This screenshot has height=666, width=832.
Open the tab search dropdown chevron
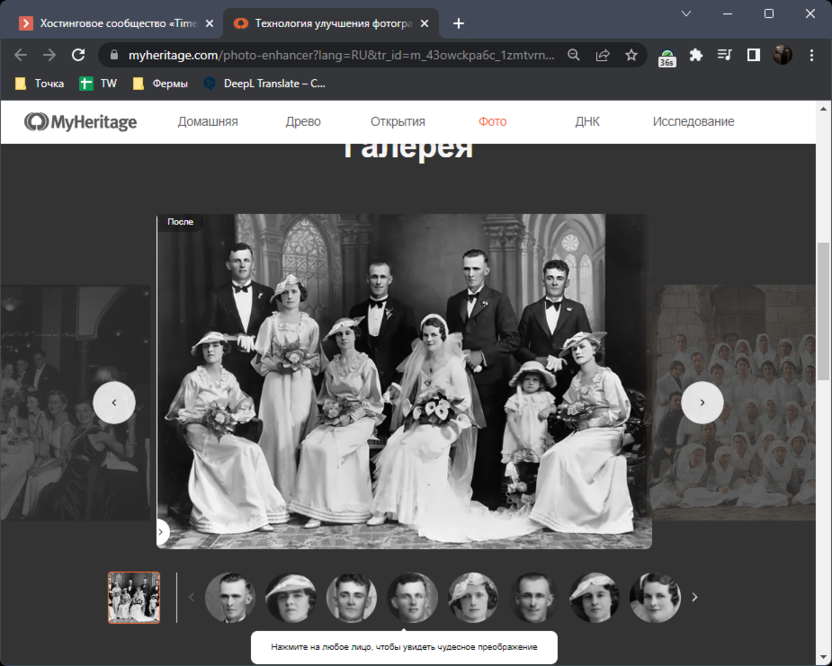[x=686, y=14]
